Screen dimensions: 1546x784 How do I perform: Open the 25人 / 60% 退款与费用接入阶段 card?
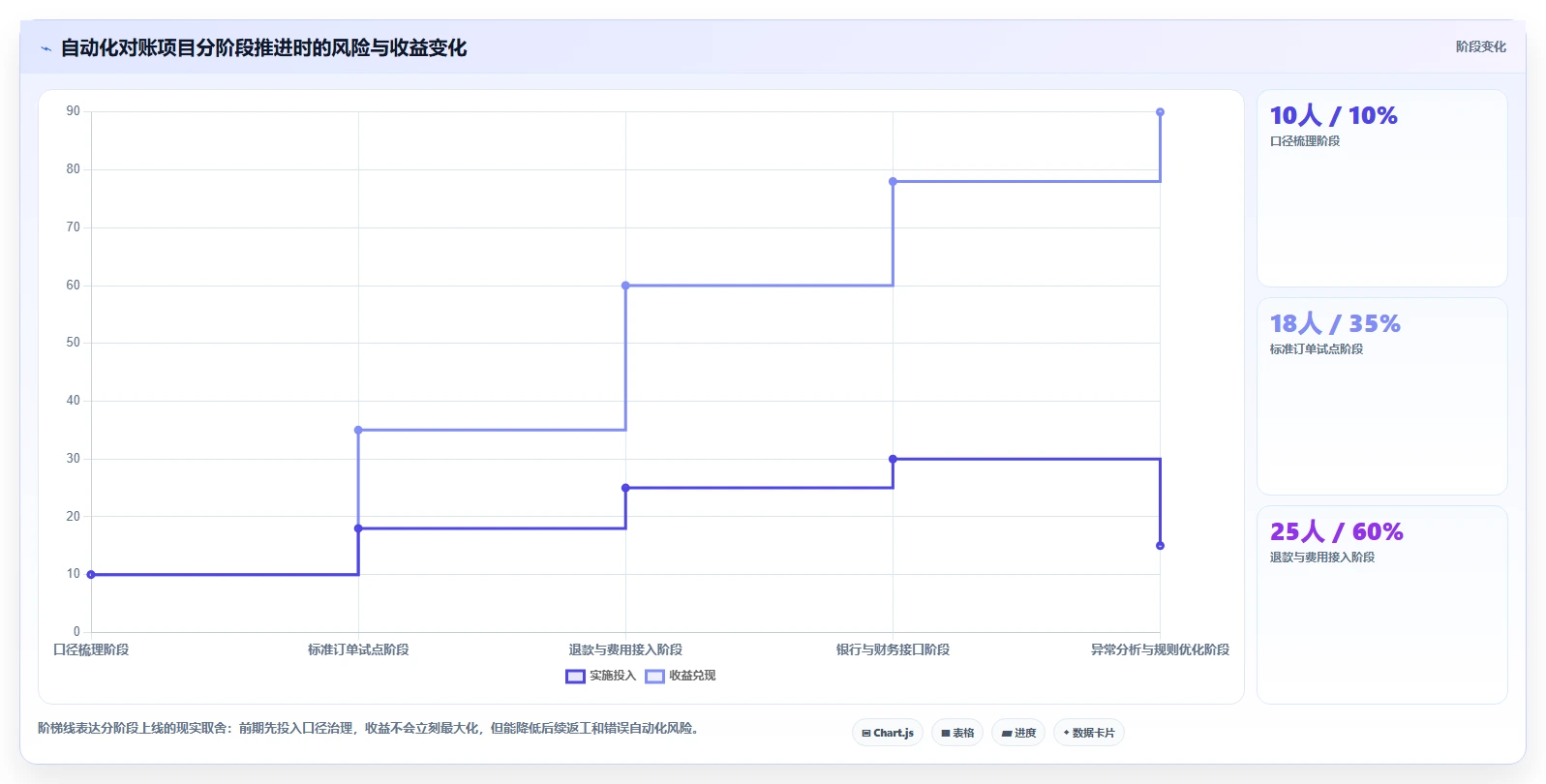tap(1381, 605)
